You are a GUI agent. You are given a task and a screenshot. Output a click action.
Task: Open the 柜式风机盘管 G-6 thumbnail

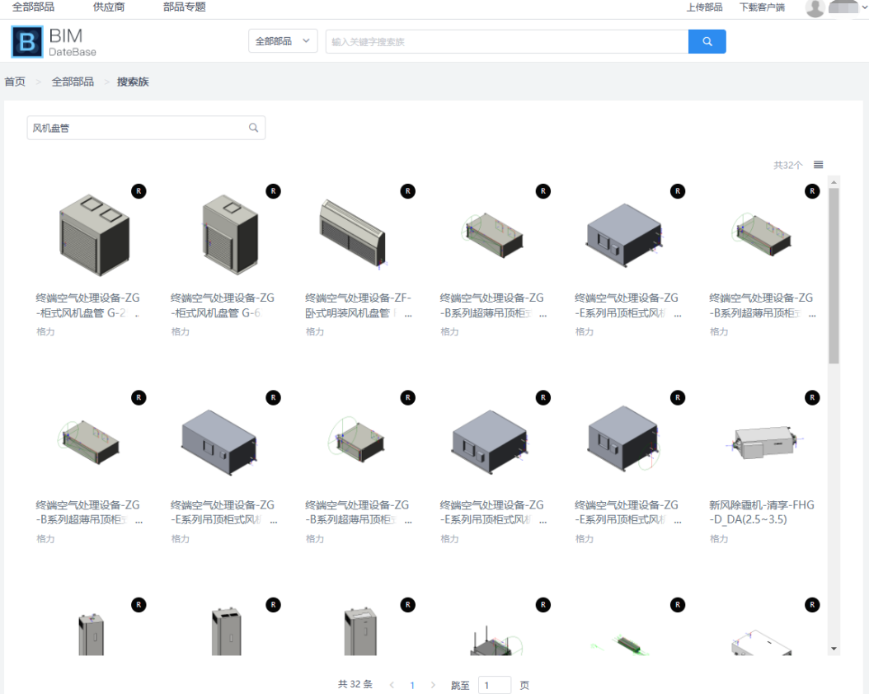[x=230, y=234]
